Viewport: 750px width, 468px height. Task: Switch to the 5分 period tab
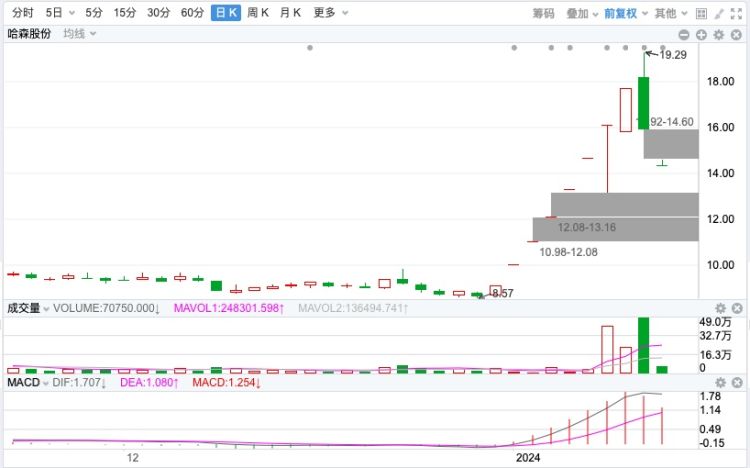[94, 13]
